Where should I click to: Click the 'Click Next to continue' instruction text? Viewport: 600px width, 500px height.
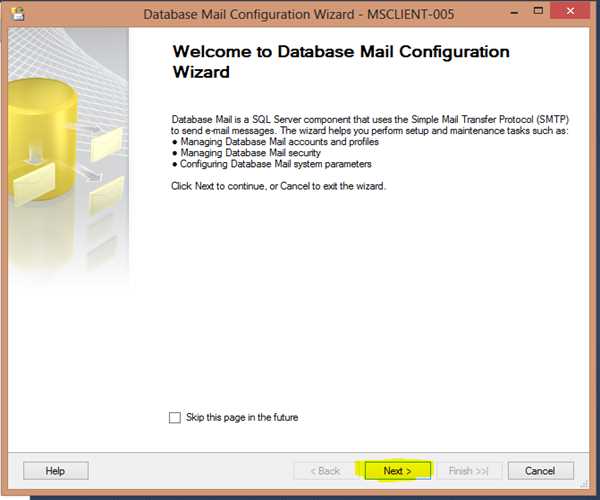pos(278,186)
